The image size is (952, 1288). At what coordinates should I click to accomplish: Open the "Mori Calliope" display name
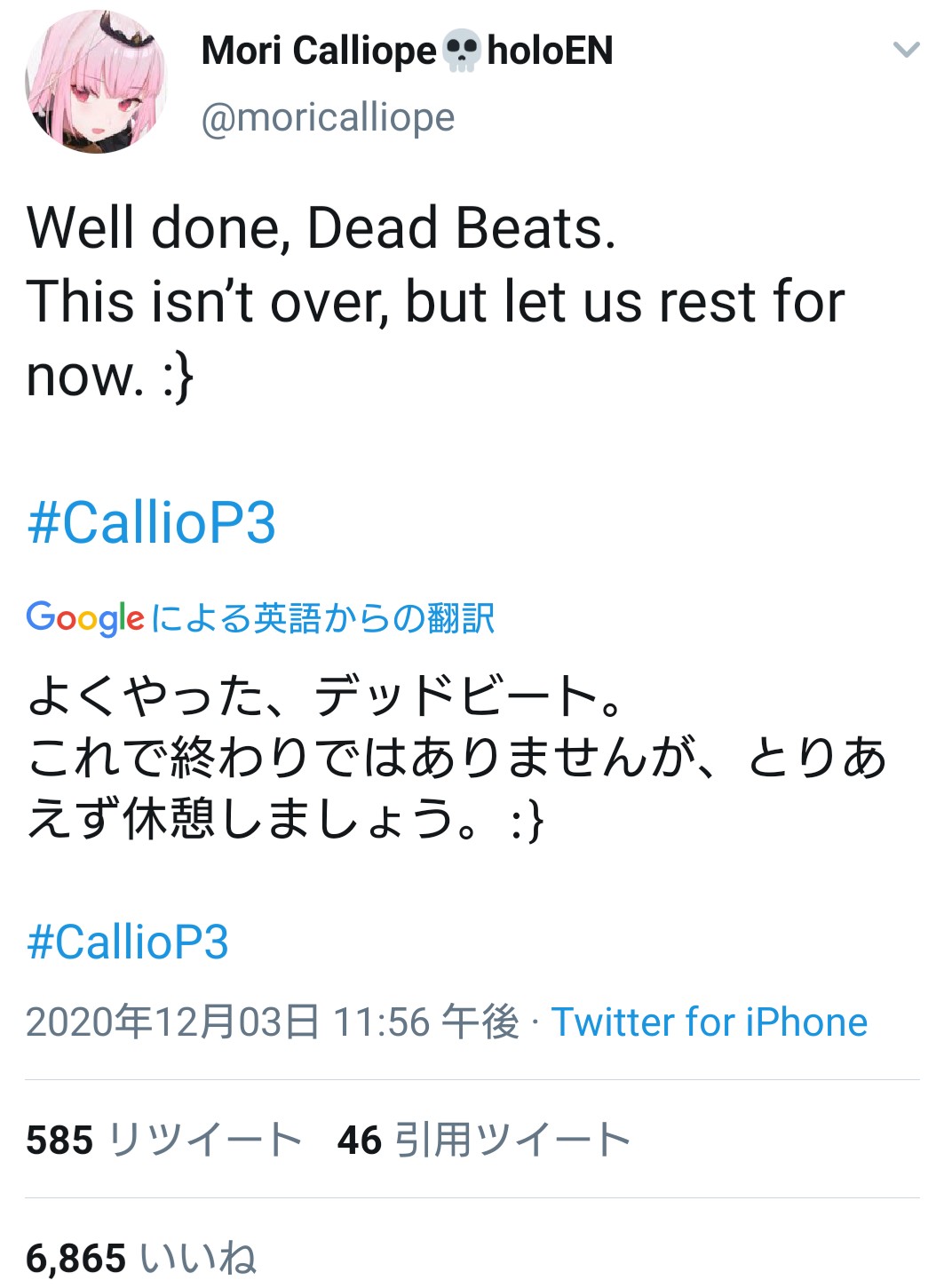[x=319, y=51]
